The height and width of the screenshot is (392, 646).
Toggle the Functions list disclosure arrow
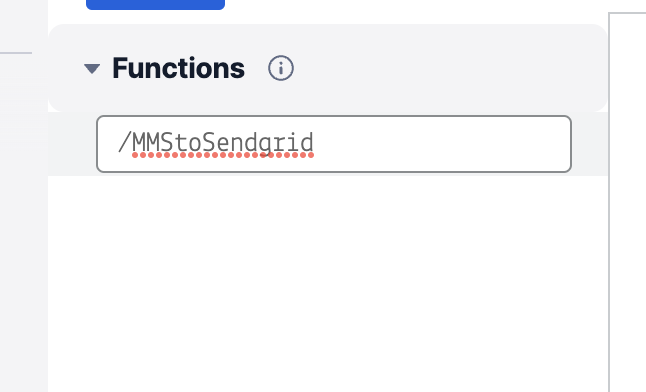(92, 68)
